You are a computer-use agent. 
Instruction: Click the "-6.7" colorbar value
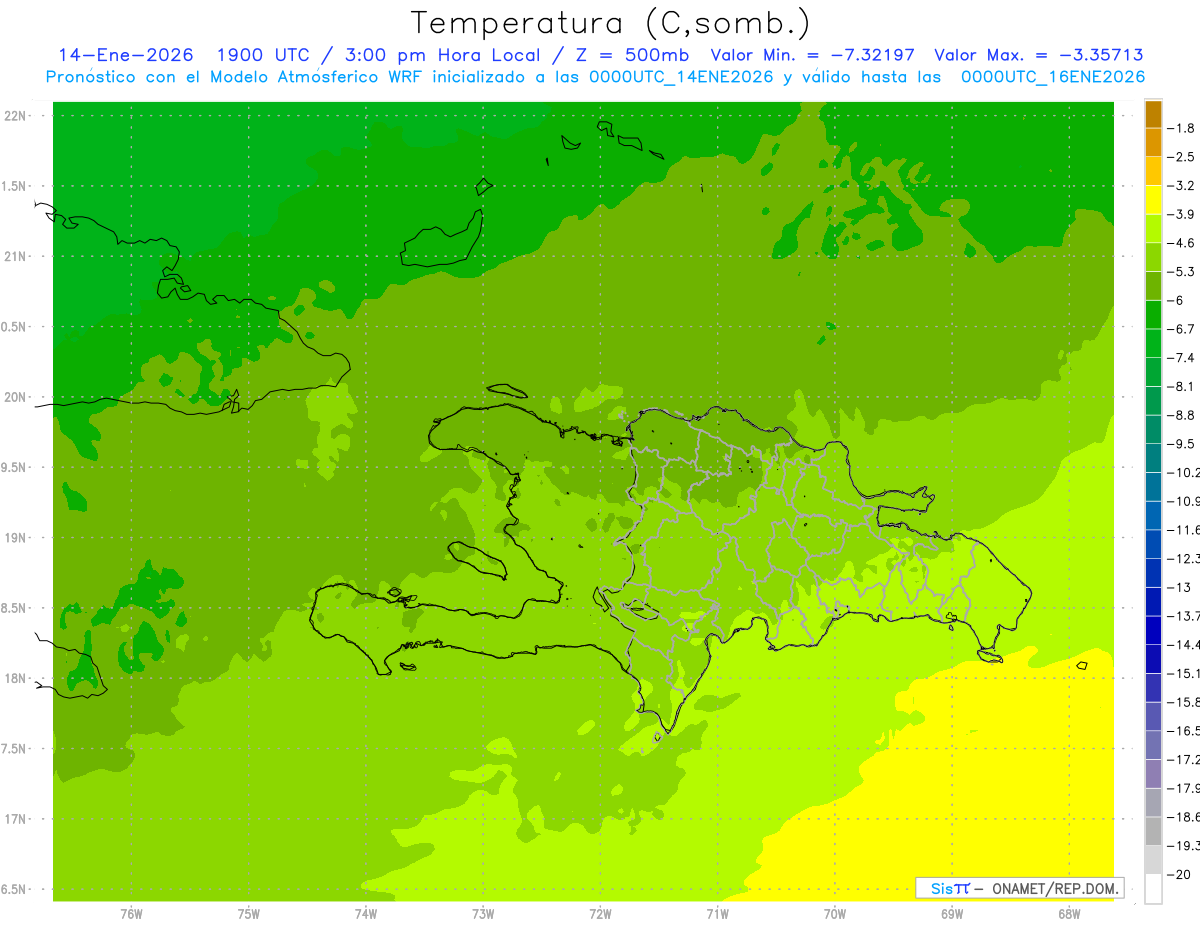1181,329
